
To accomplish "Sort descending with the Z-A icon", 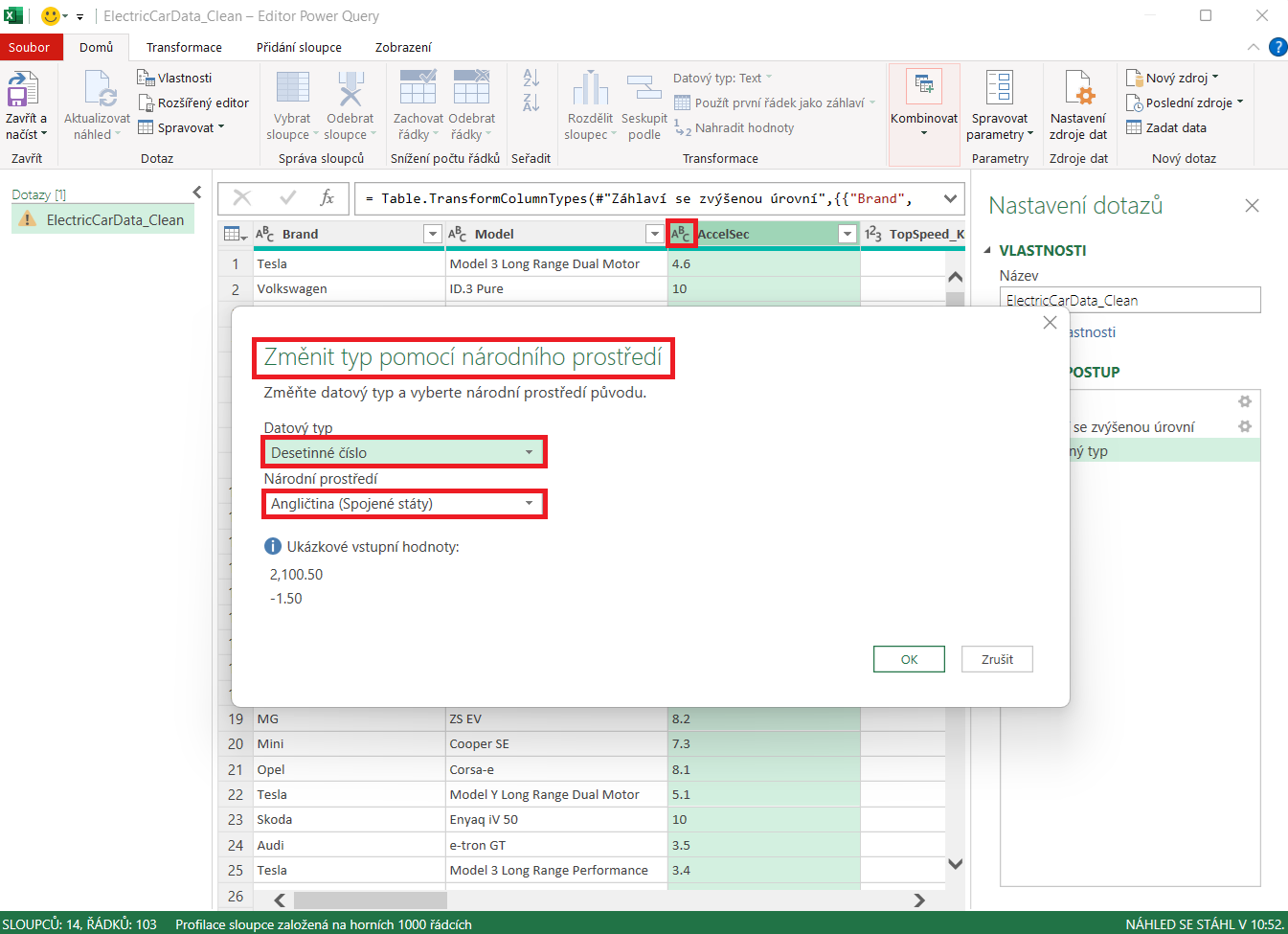I will coord(531,102).
